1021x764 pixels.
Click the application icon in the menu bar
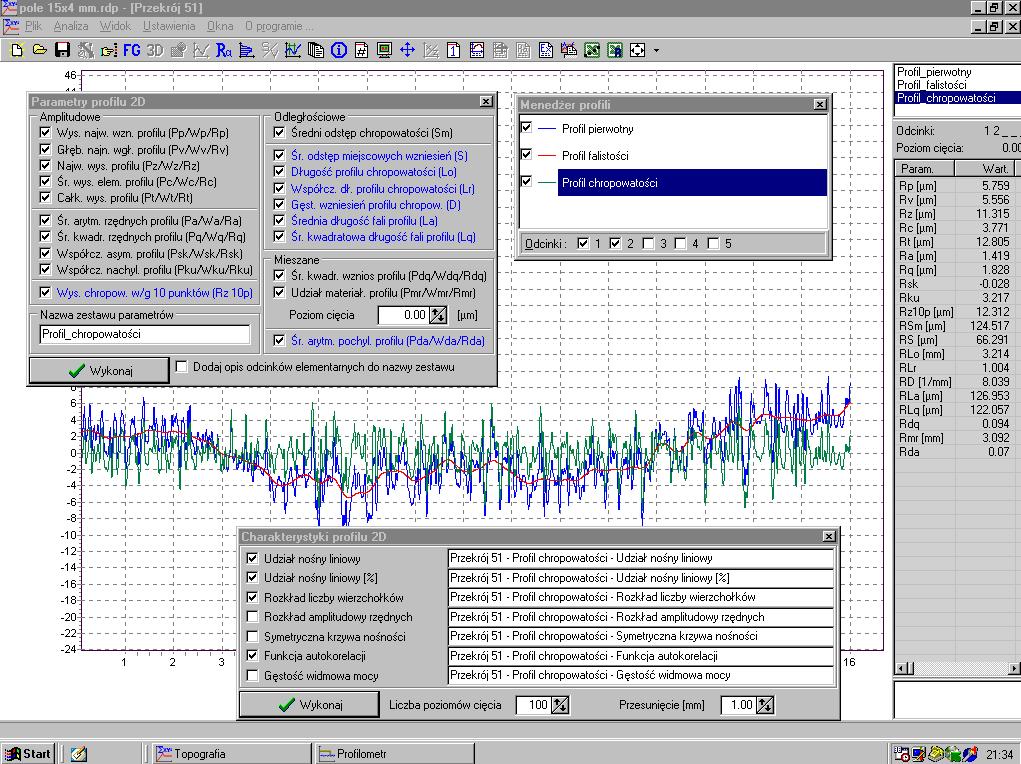(x=10, y=26)
